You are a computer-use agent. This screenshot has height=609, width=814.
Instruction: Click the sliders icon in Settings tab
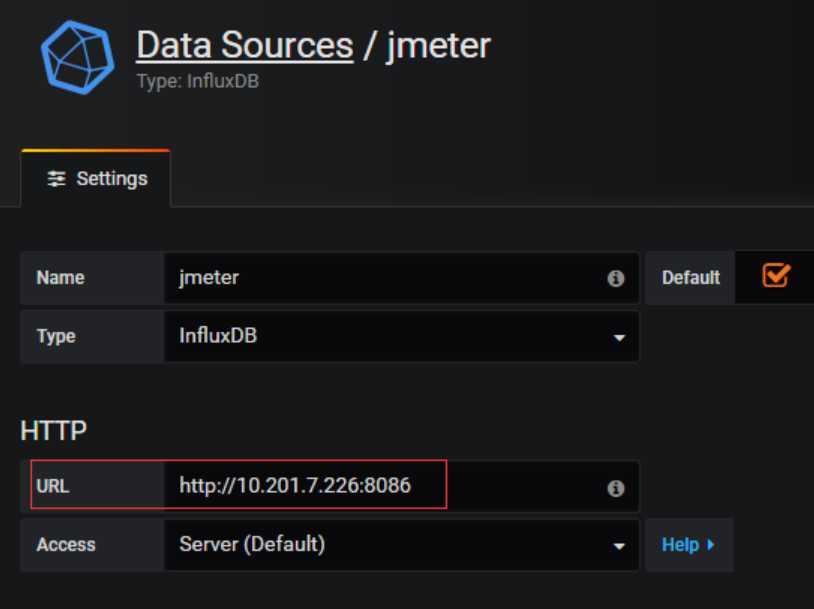coord(56,179)
